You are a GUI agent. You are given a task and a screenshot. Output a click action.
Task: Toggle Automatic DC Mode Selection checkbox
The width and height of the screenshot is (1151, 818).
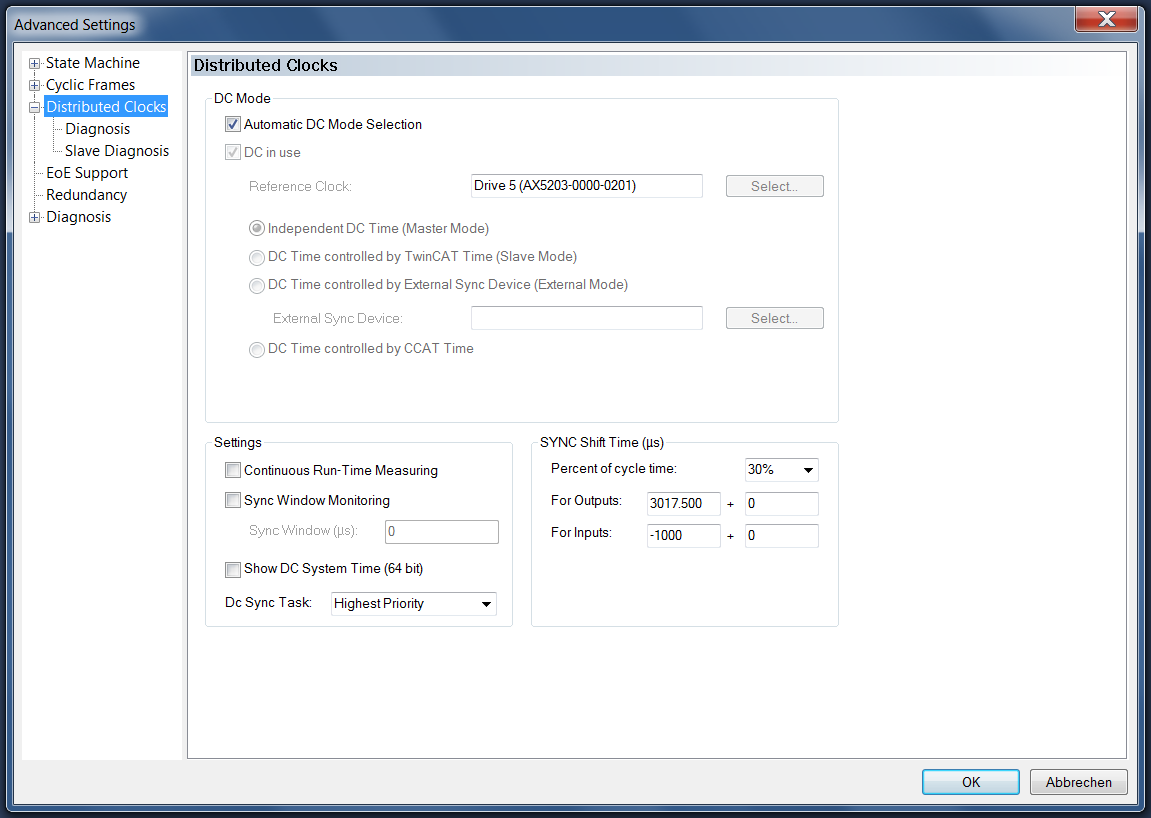click(233, 124)
